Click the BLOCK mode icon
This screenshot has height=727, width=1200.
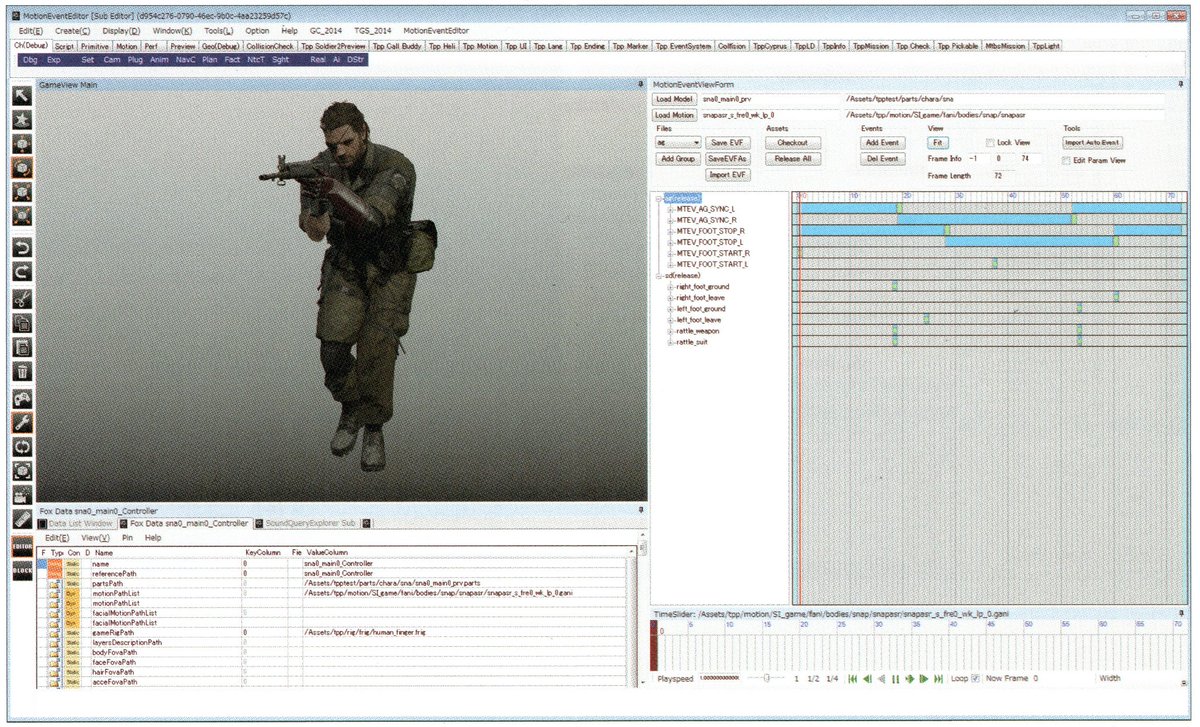coord(22,569)
